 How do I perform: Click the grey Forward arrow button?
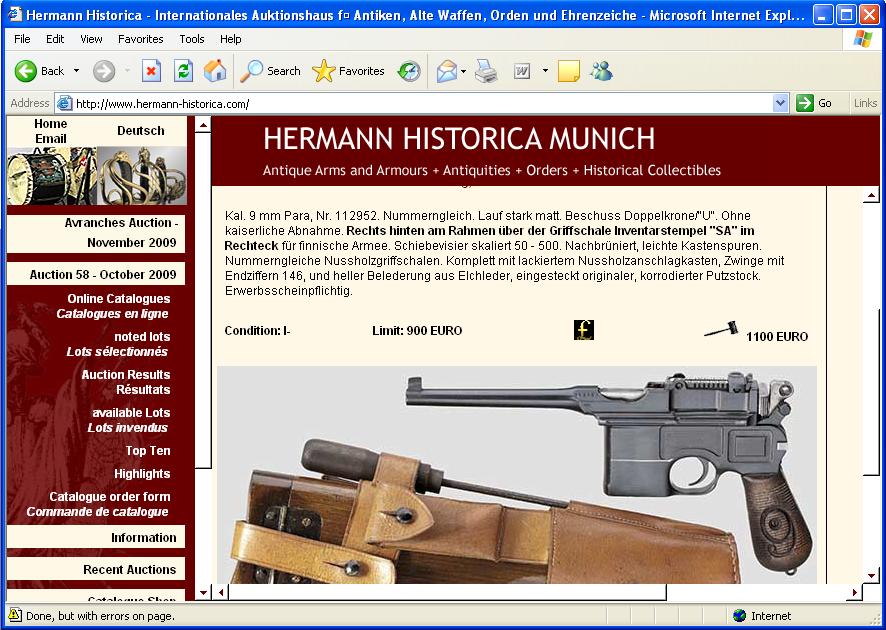(104, 71)
